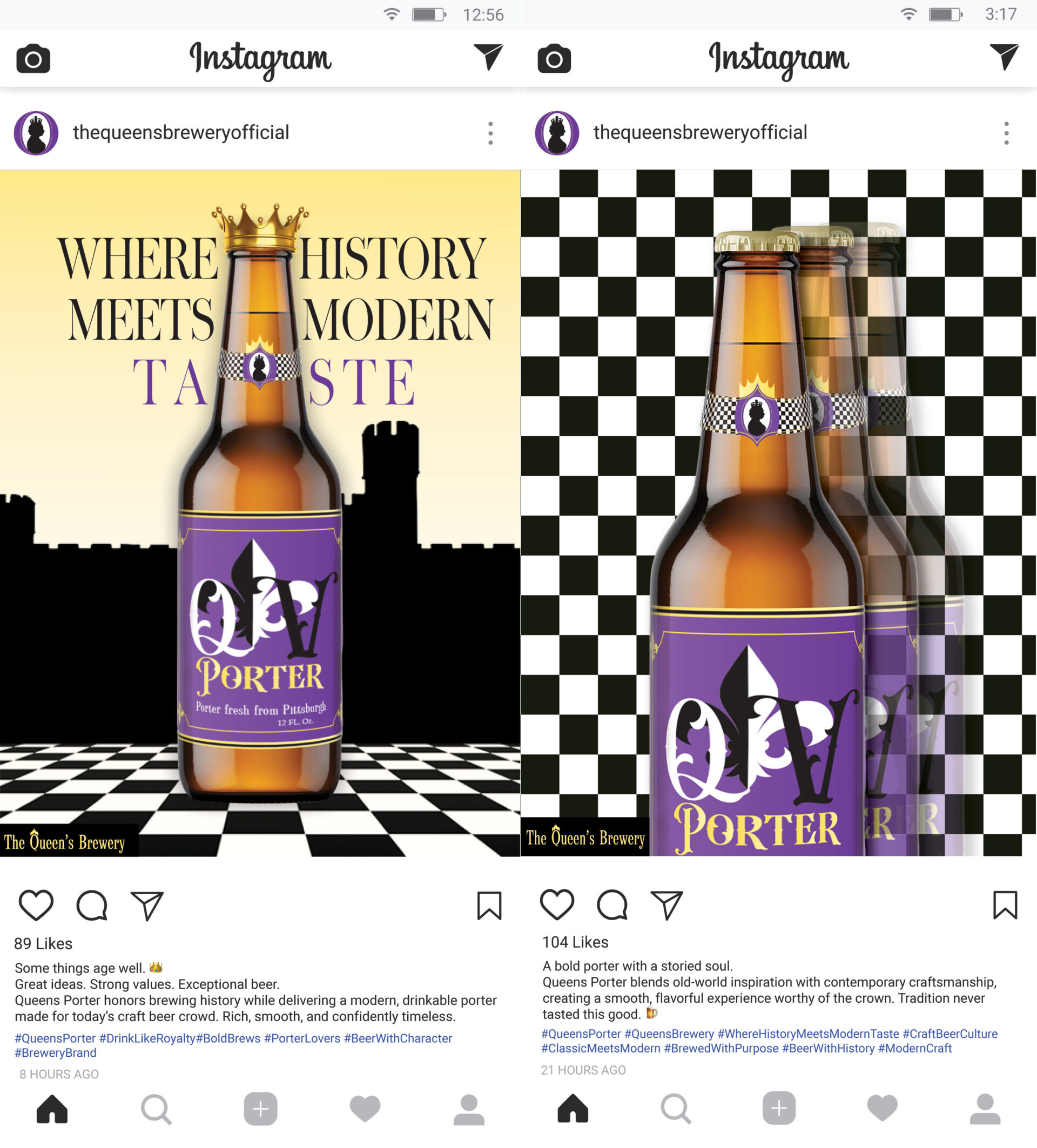Screen dimensions: 1037x1148
Task: Open the left castle and porter bottle image
Action: point(260,513)
